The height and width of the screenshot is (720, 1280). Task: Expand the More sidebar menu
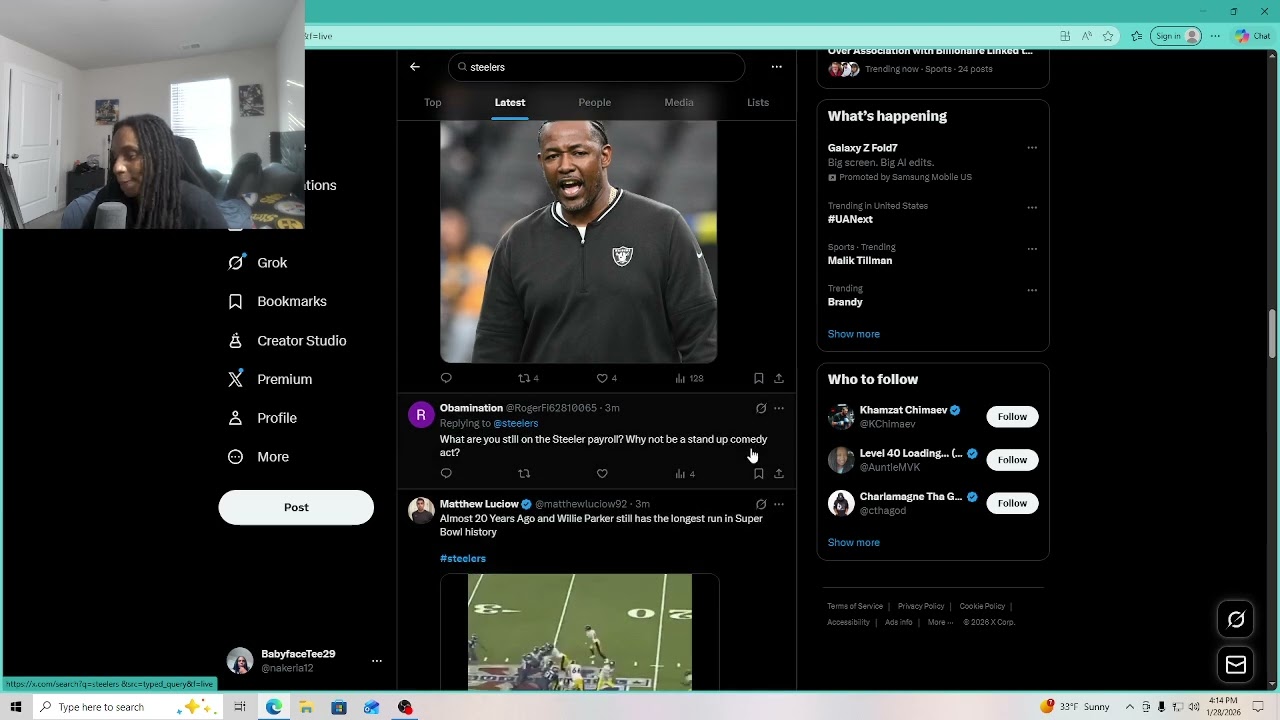[x=272, y=457]
